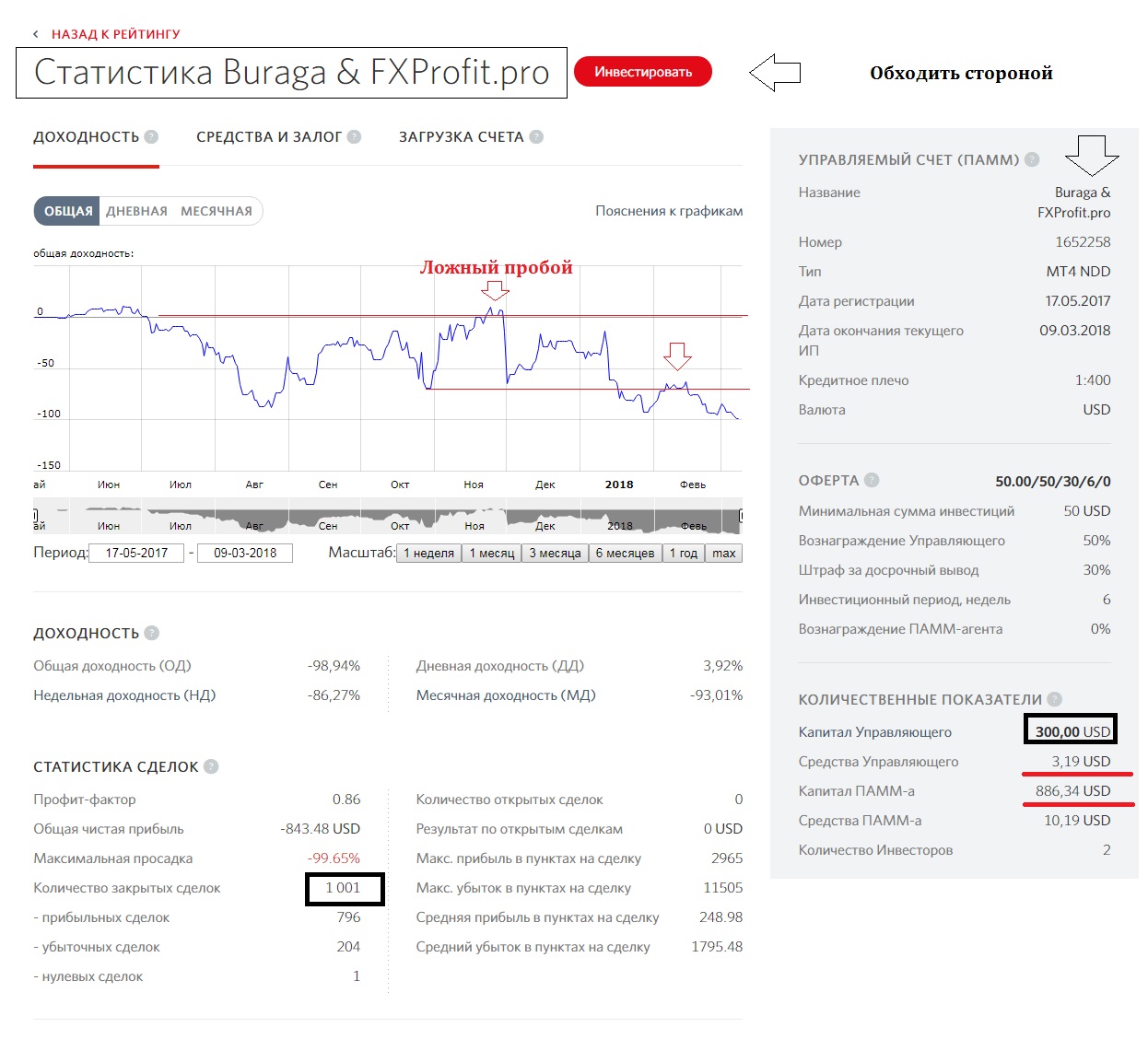Click the period end date field 09-03-2018

tap(245, 553)
